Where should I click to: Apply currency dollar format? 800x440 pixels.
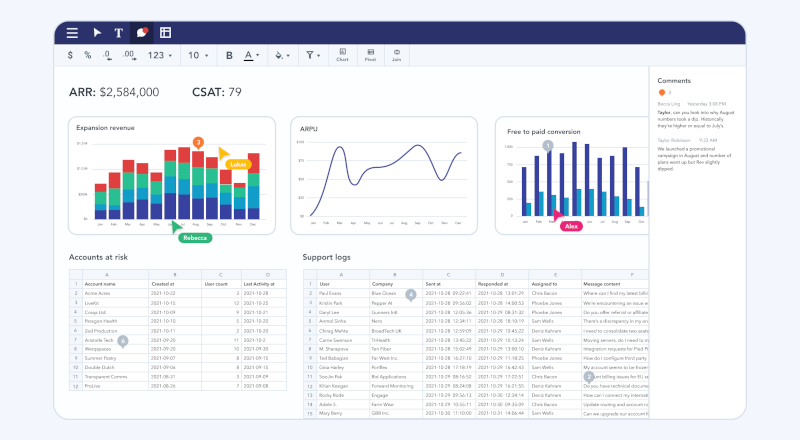pos(69,55)
